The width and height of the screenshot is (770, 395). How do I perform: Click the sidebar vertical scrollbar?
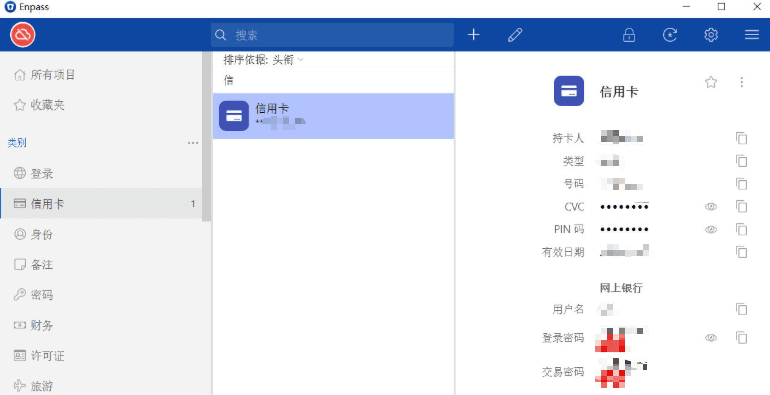tap(206, 136)
